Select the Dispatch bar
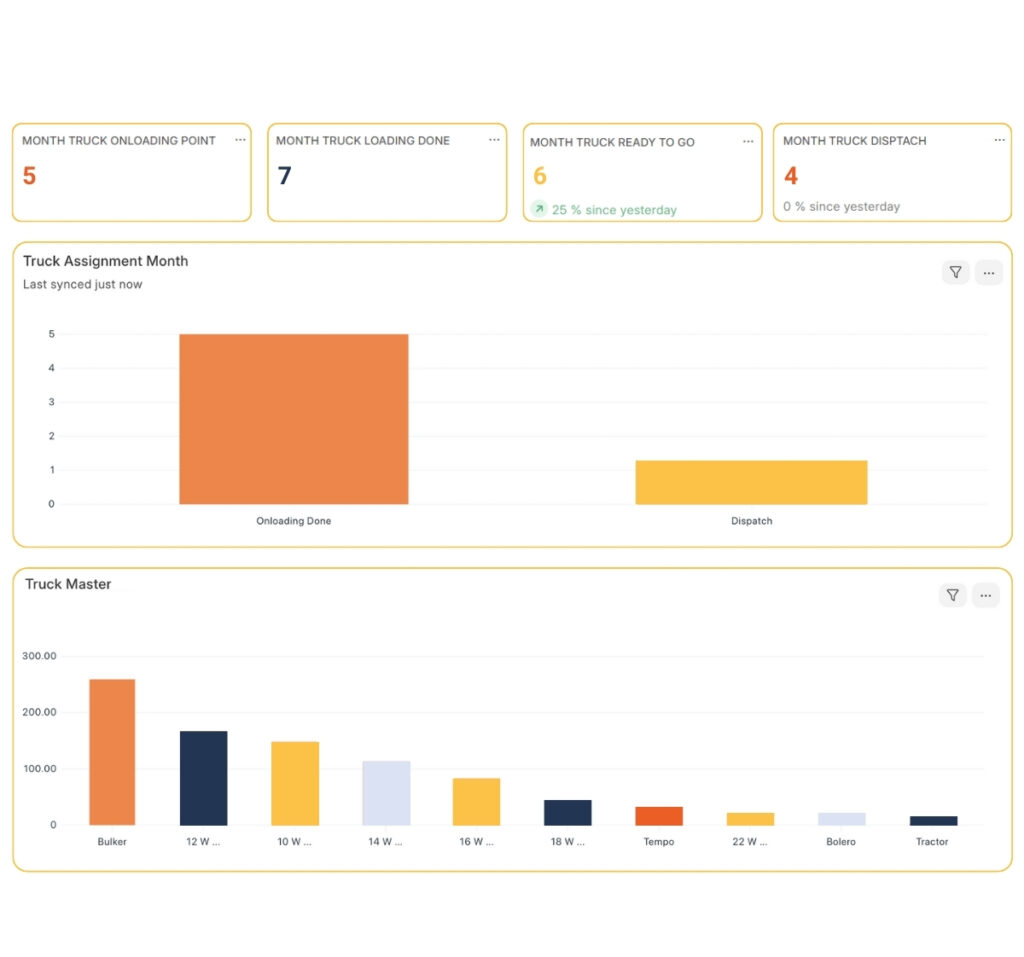The width and height of the screenshot is (1024, 957). coord(751,481)
